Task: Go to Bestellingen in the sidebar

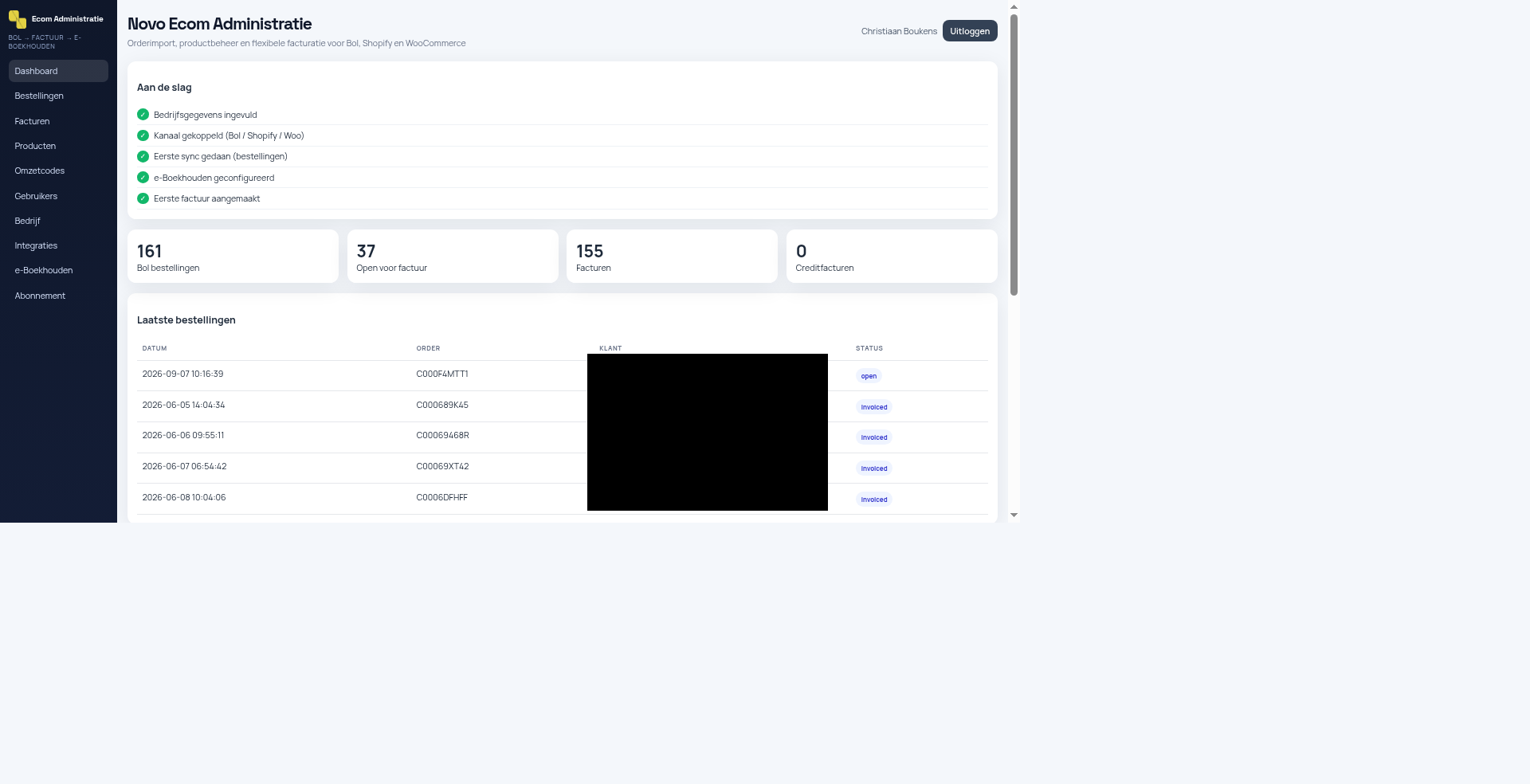Action: click(x=58, y=96)
